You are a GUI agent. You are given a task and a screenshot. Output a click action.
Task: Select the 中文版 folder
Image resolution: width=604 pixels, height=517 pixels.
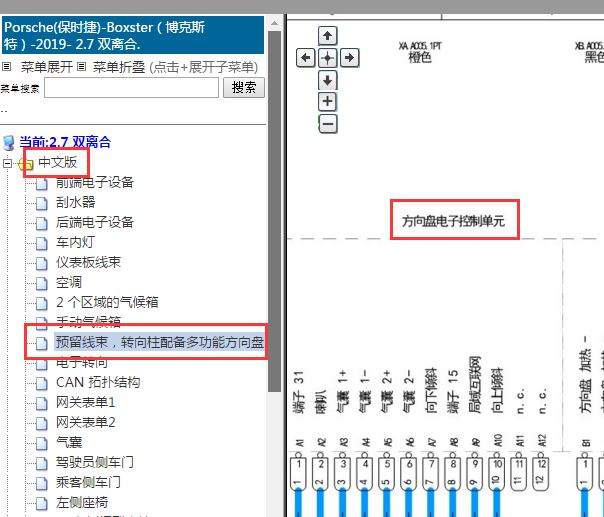tap(57, 162)
